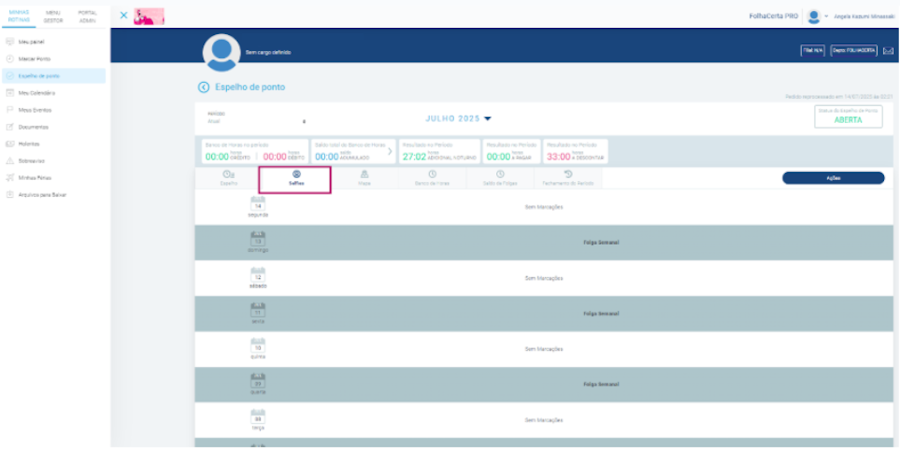Viewport: 900px width, 452px height.
Task: Click Sem Marcações on segunda row
Action: pos(544,207)
